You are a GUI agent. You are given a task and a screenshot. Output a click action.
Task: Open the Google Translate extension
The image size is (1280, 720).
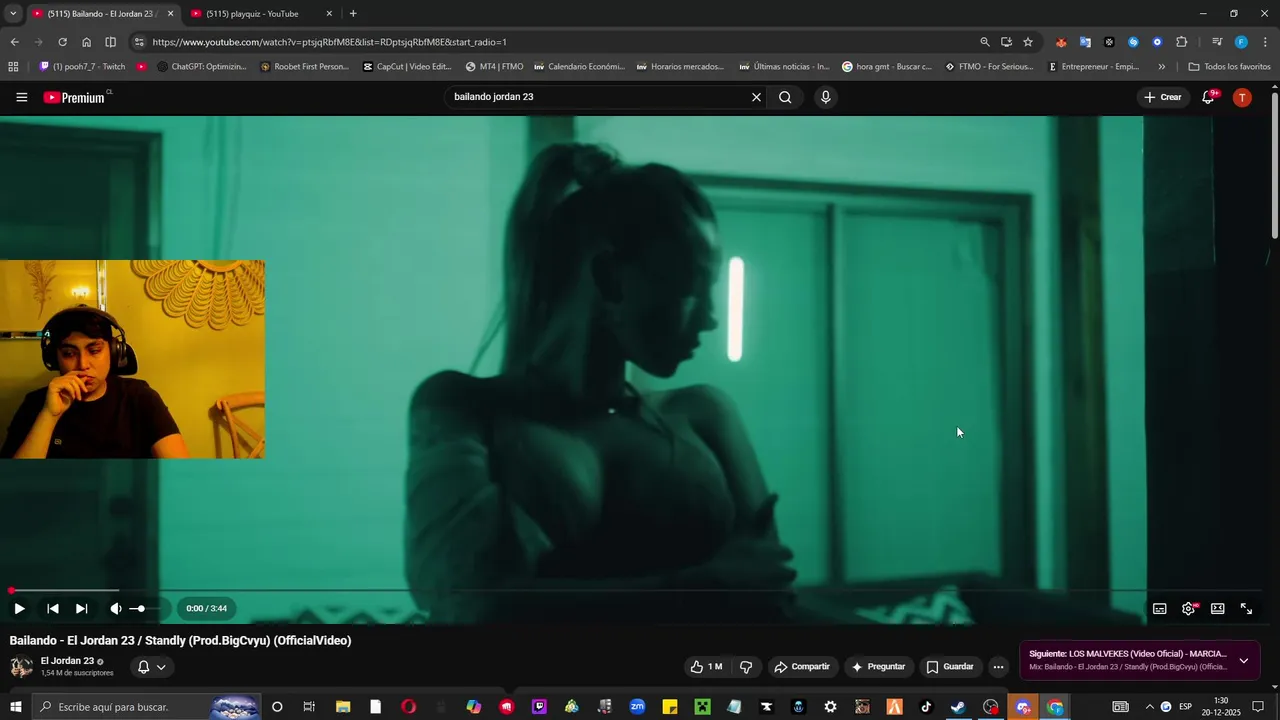pos(1085,42)
